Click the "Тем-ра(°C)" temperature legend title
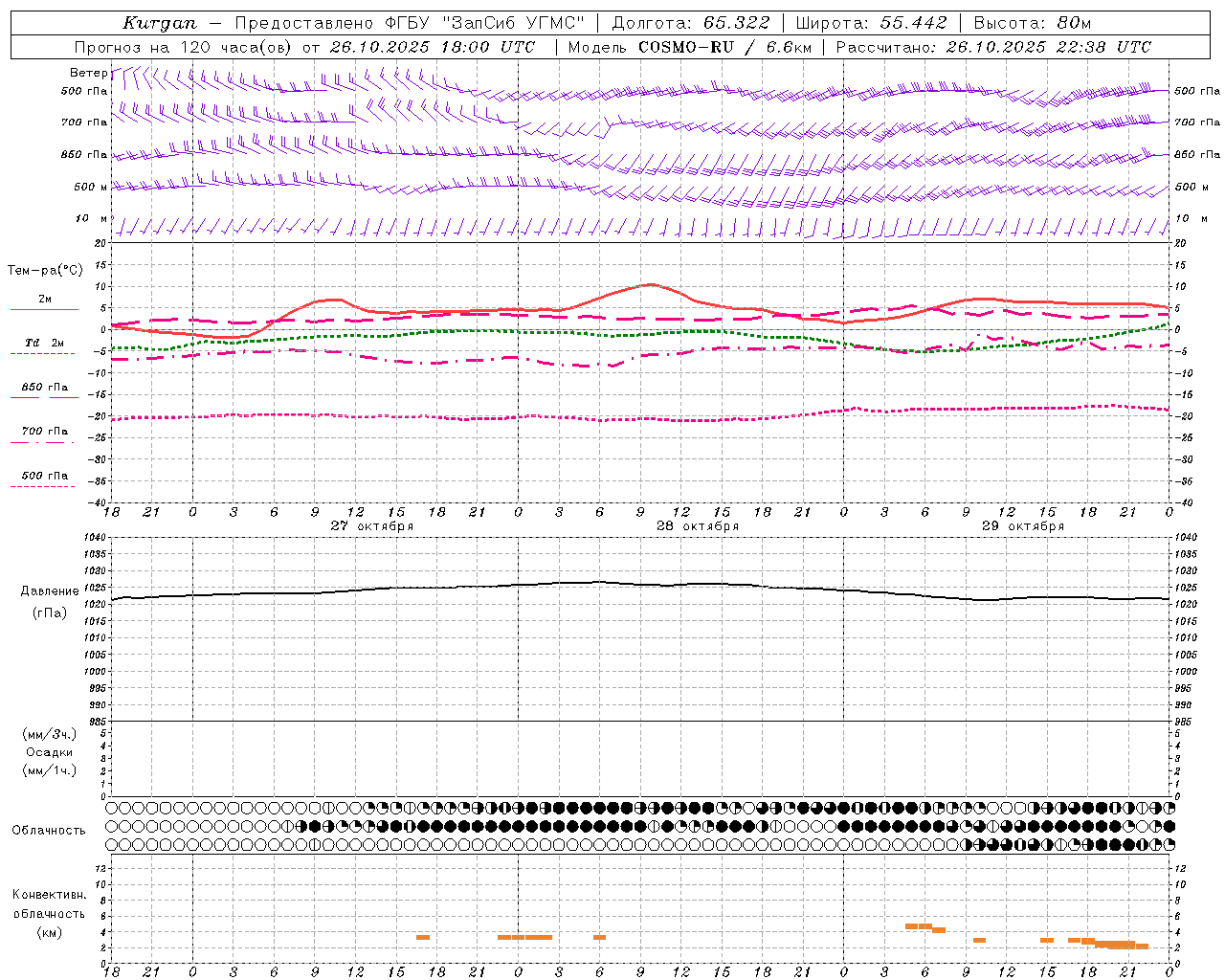This screenshot has height=980, width=1225. pyautogui.click(x=45, y=271)
